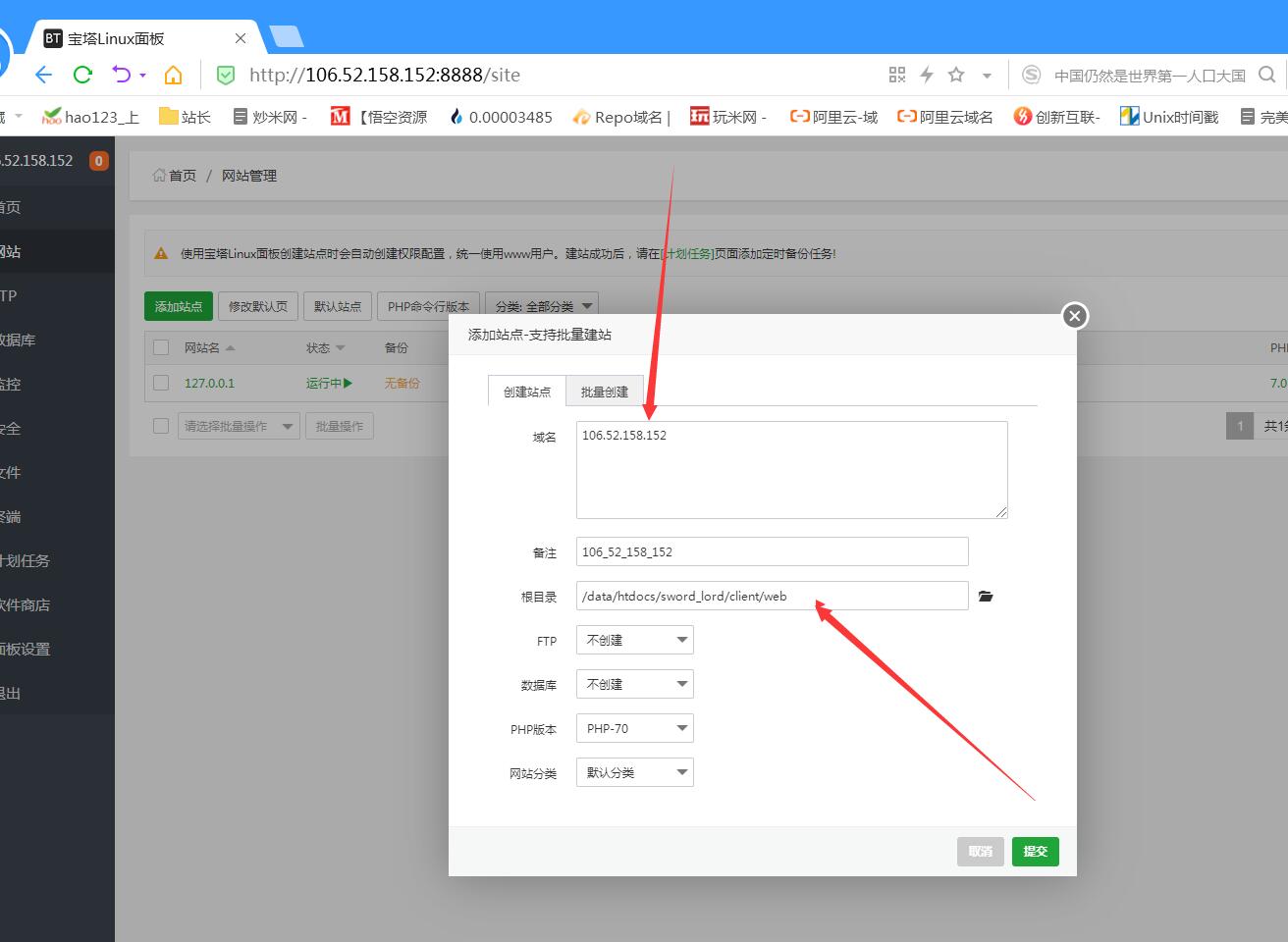
Task: Check the 127.0.0.1 site row checkbox
Action: (x=161, y=383)
